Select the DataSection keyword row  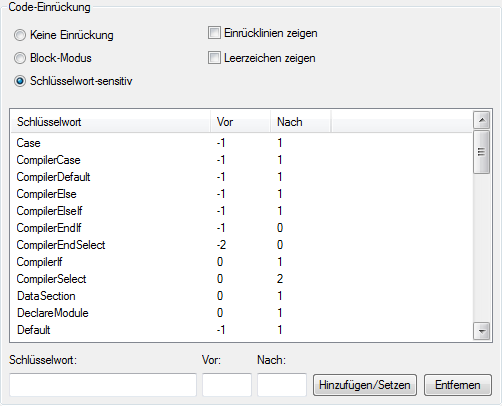[x=242, y=296]
